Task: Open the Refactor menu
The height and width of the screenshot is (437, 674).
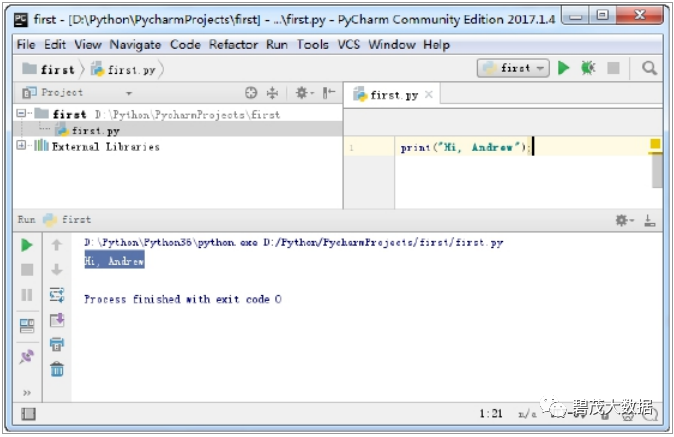Action: point(233,45)
